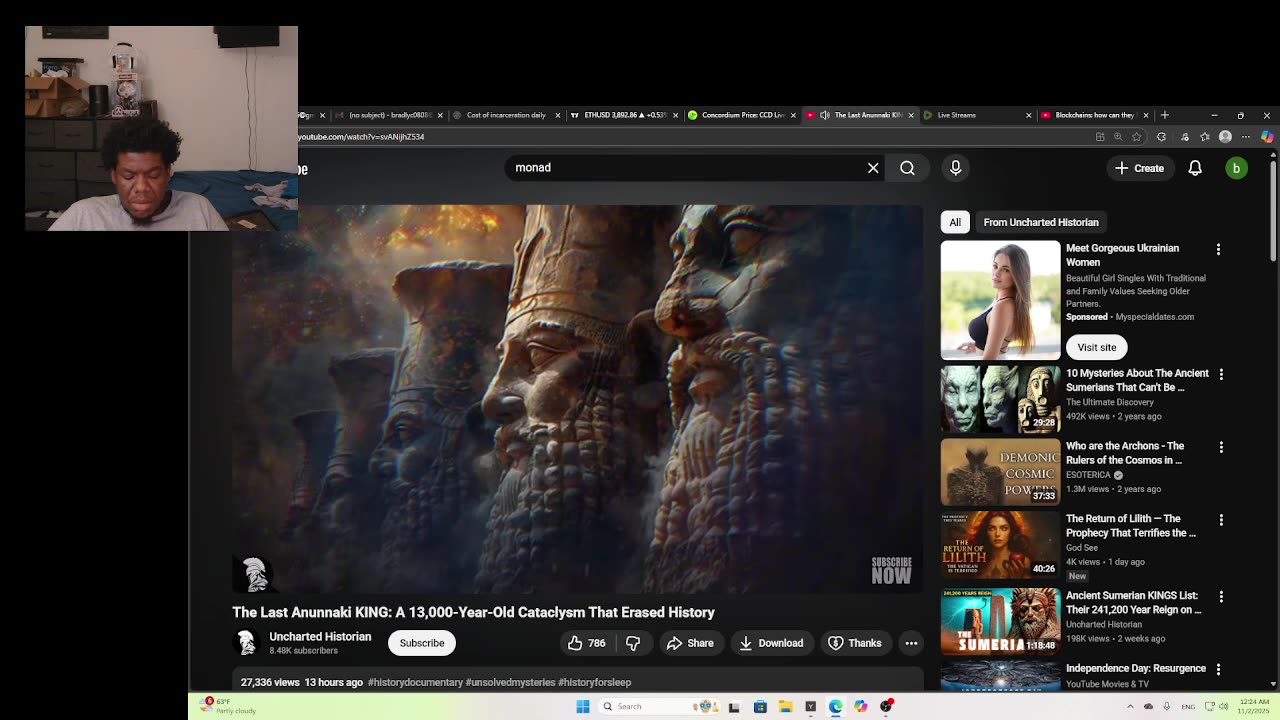Click the Download button
The image size is (1280, 720).
pyautogui.click(x=771, y=643)
